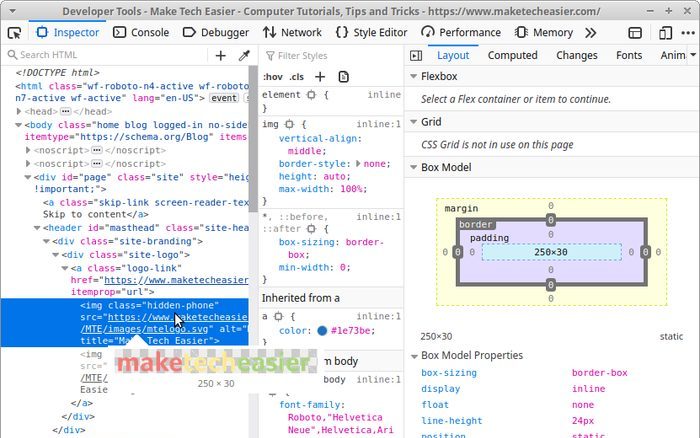Screen dimensions: 700x438
Task: Expand the second noscript node
Action: (x=28, y=163)
